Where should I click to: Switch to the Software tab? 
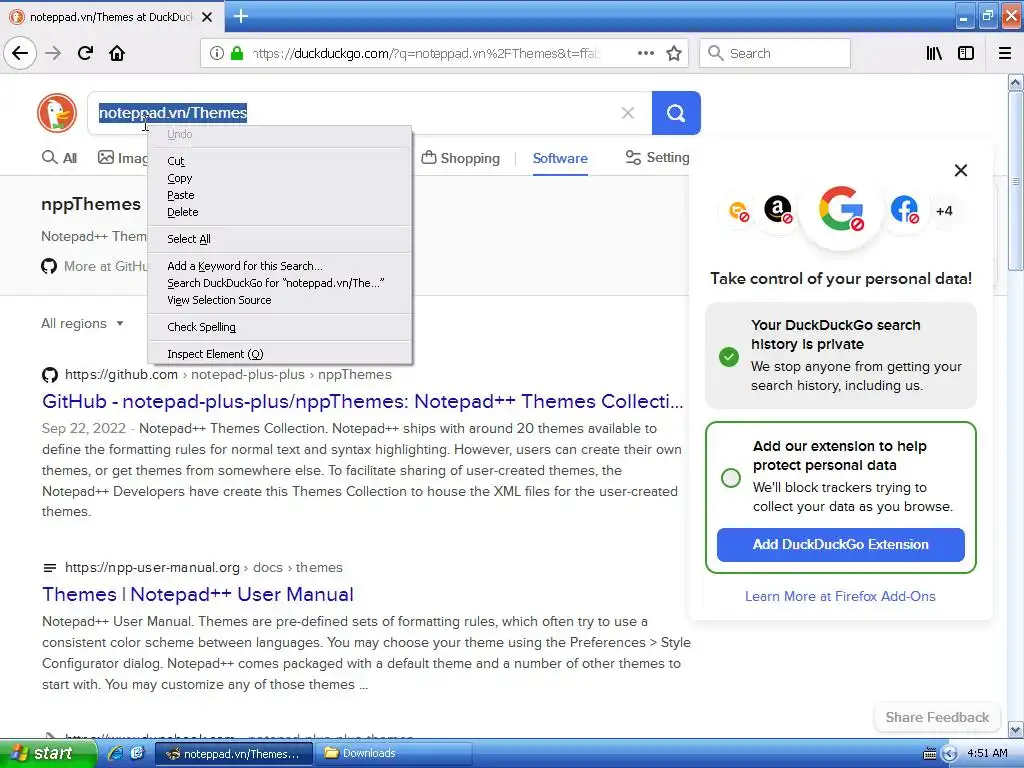tap(560, 158)
